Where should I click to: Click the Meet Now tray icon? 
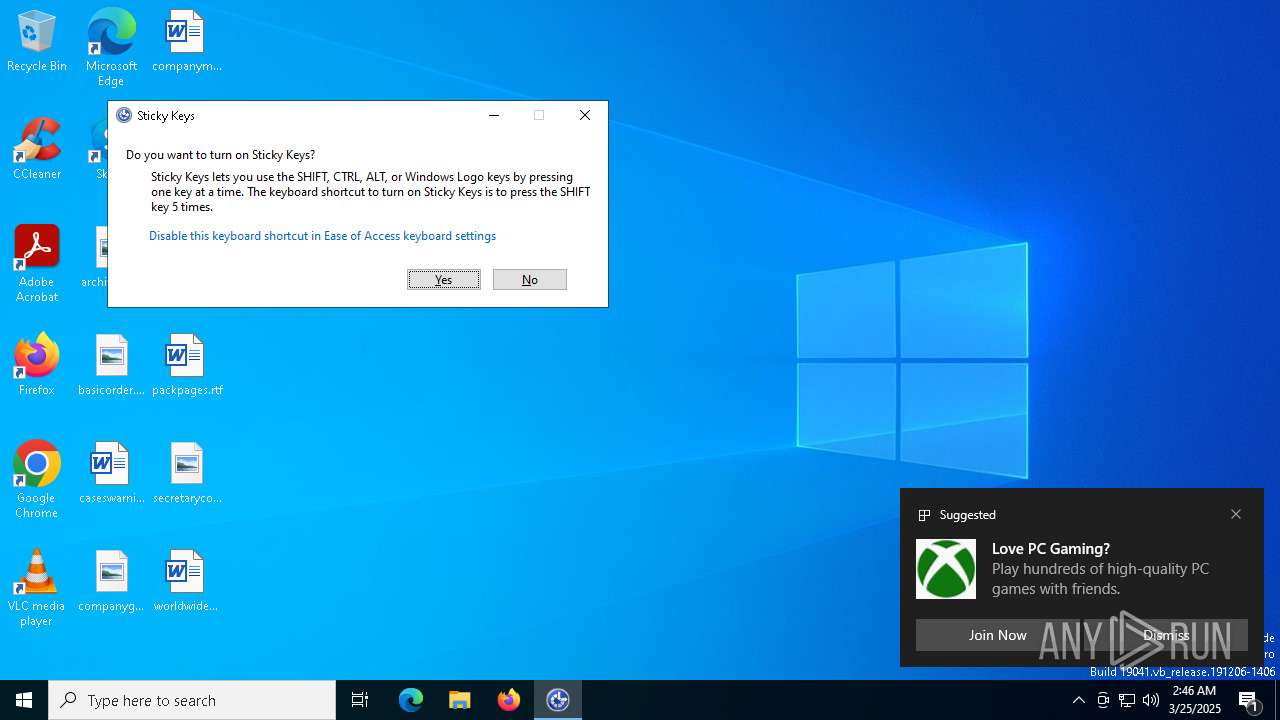pyautogui.click(x=1103, y=700)
